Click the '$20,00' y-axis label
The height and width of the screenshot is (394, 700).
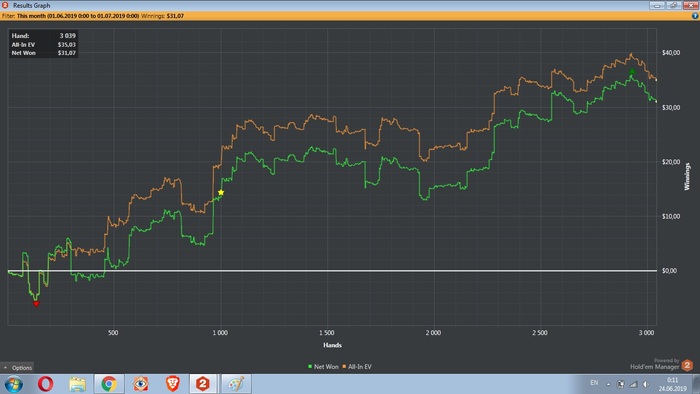pyautogui.click(x=671, y=162)
